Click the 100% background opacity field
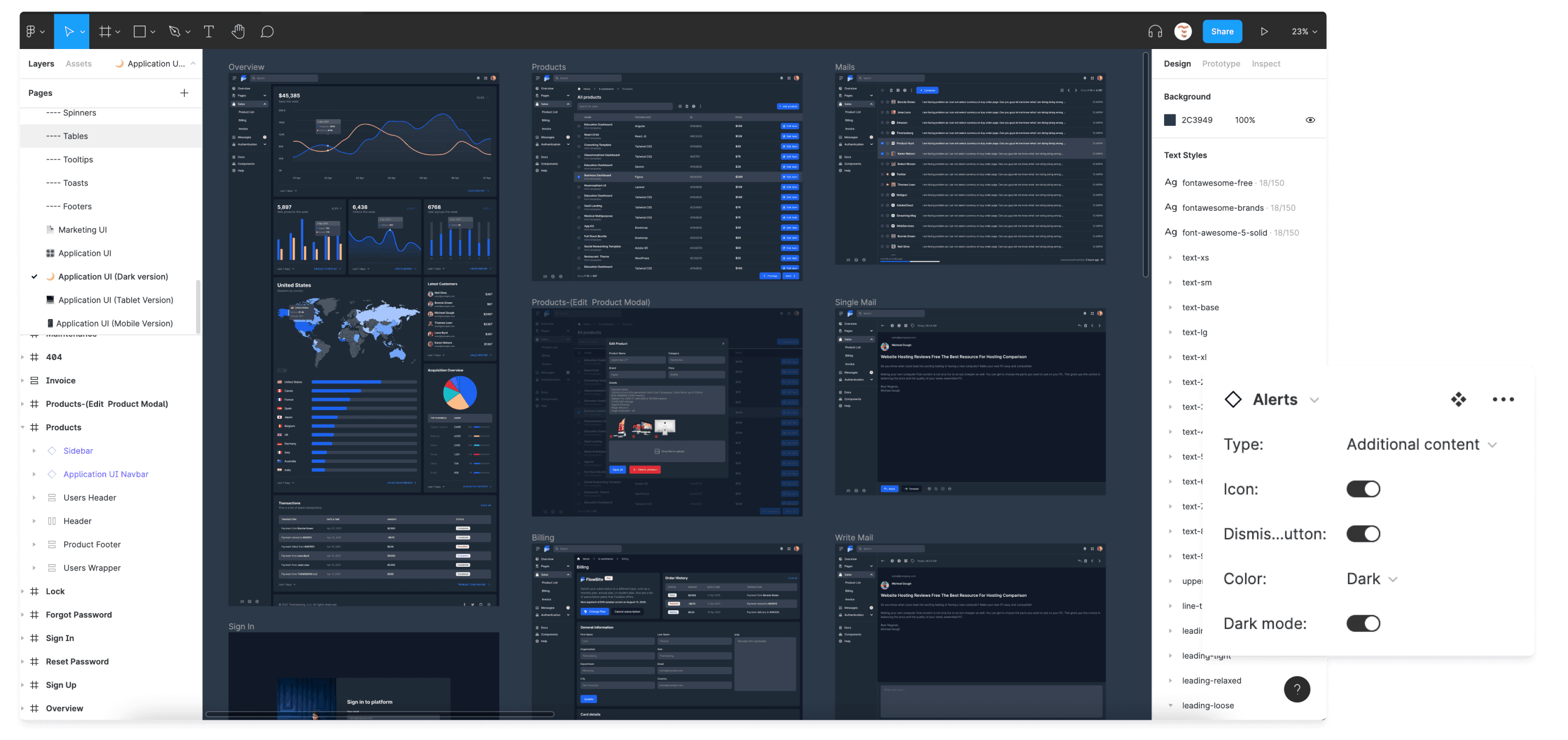 coord(1245,120)
